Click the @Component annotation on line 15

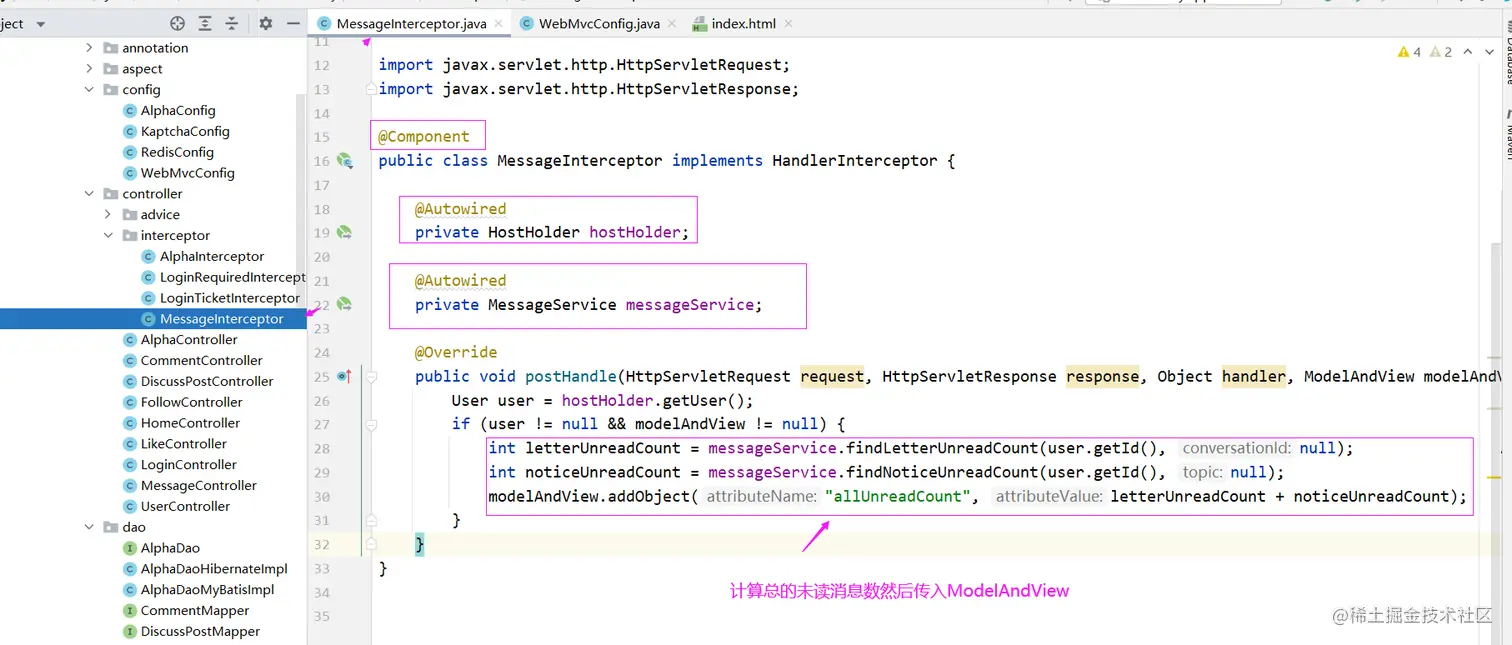pos(424,137)
